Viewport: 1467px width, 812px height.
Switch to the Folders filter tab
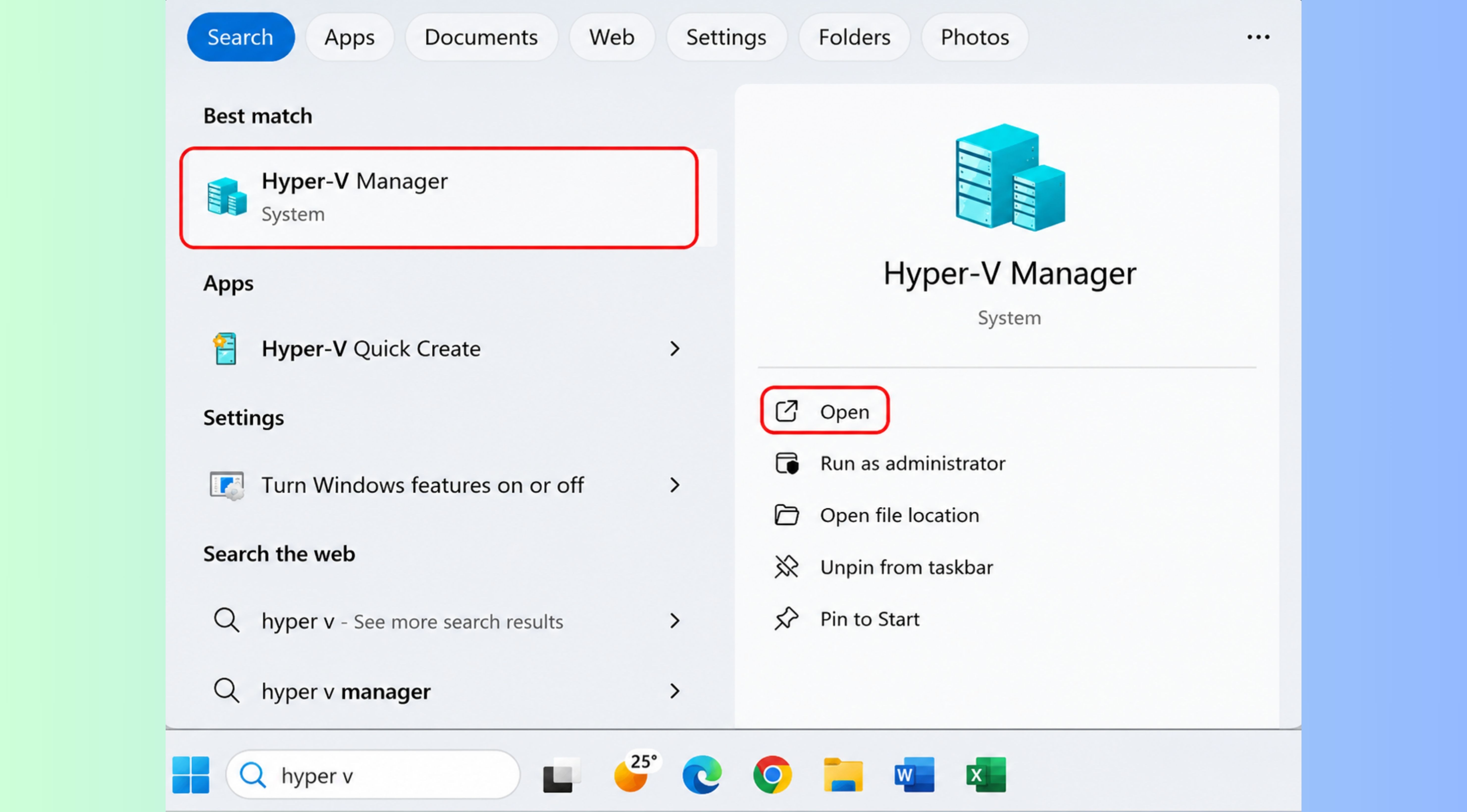coord(854,37)
